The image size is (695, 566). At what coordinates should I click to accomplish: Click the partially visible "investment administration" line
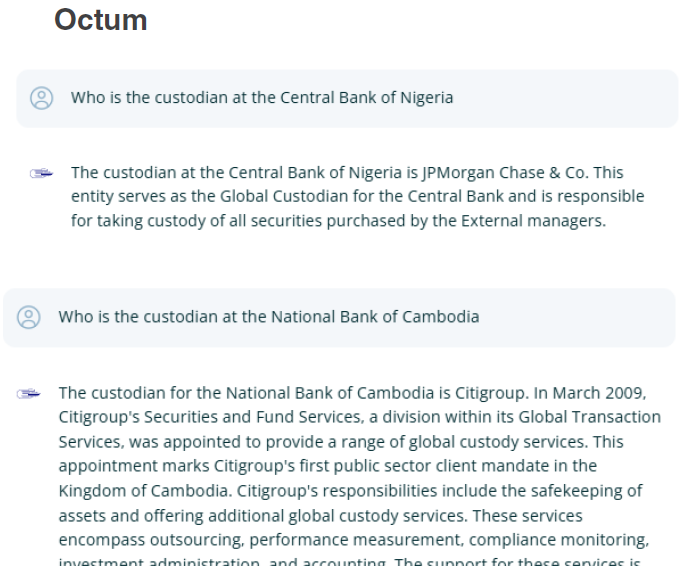(158, 562)
